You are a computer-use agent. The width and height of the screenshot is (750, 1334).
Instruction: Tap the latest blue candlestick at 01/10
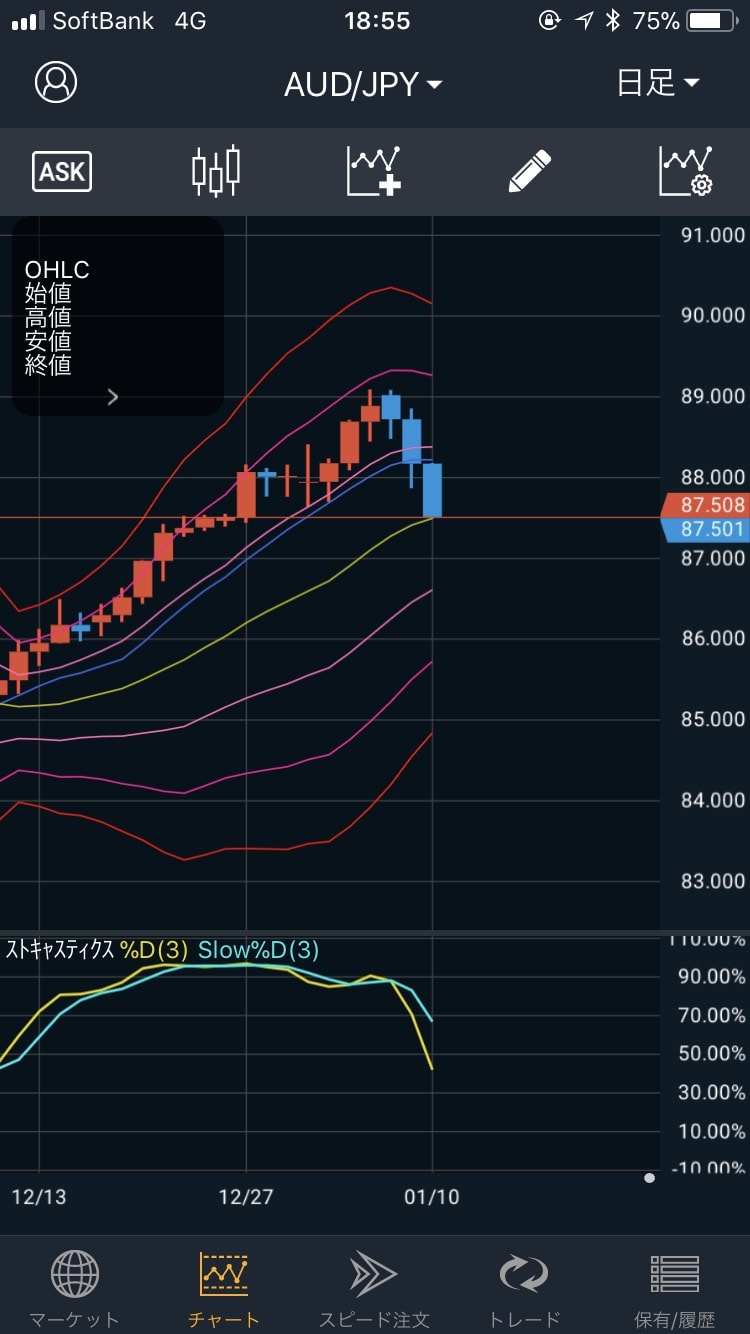[x=432, y=490]
